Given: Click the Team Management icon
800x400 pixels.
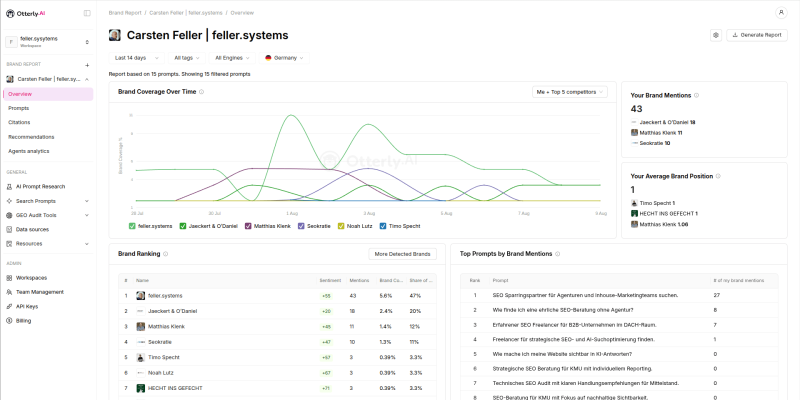Looking at the screenshot, I should [10, 292].
